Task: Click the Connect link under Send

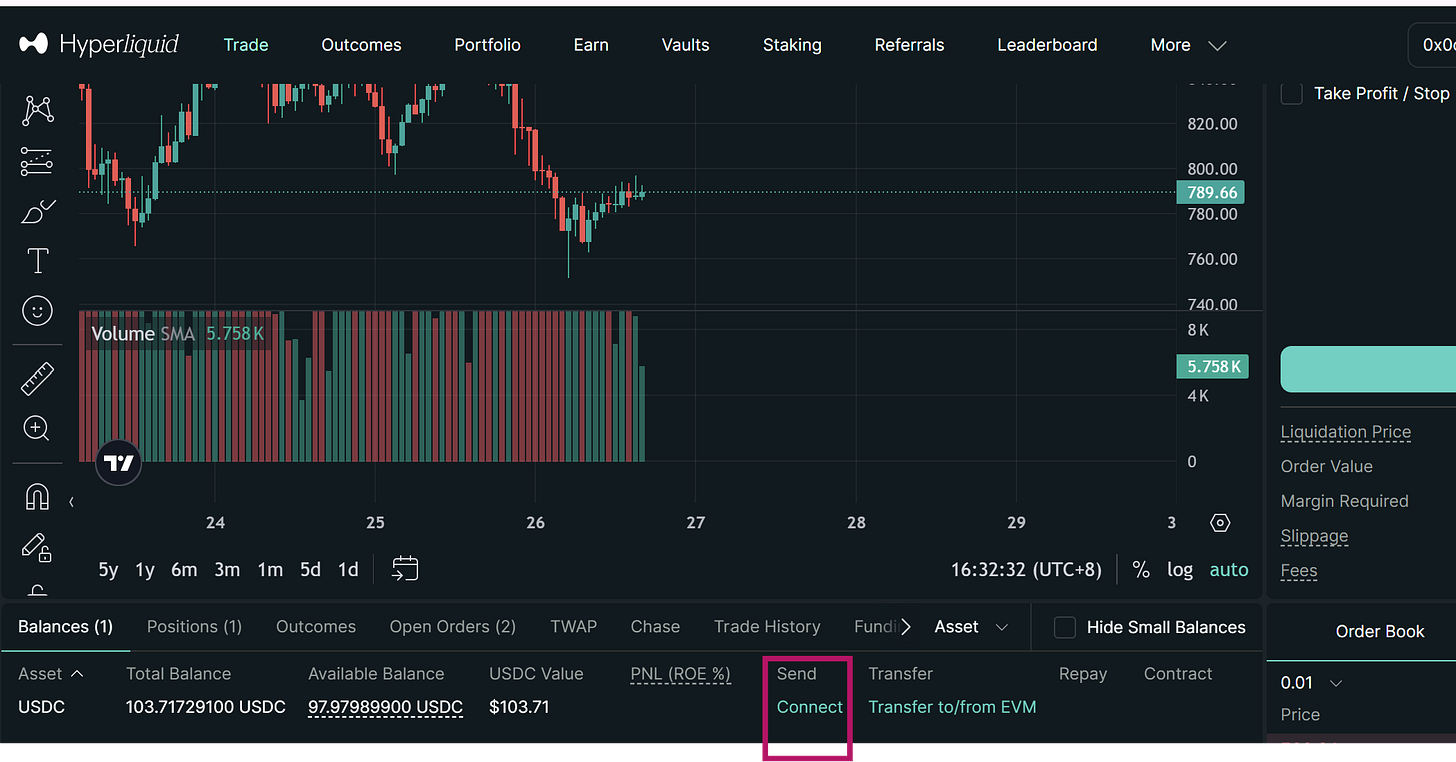Action: coord(810,707)
